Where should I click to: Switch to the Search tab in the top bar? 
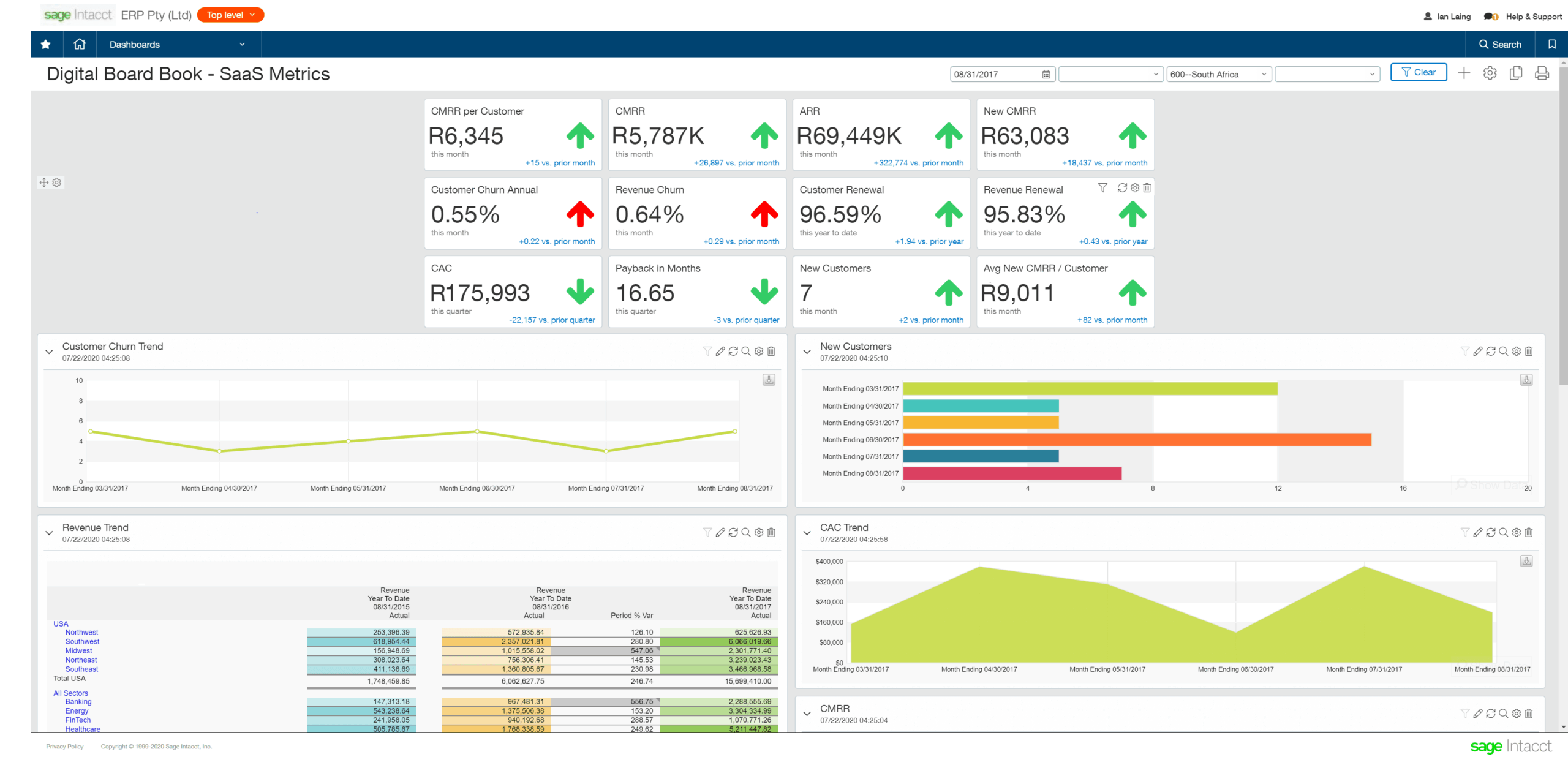pos(1499,44)
